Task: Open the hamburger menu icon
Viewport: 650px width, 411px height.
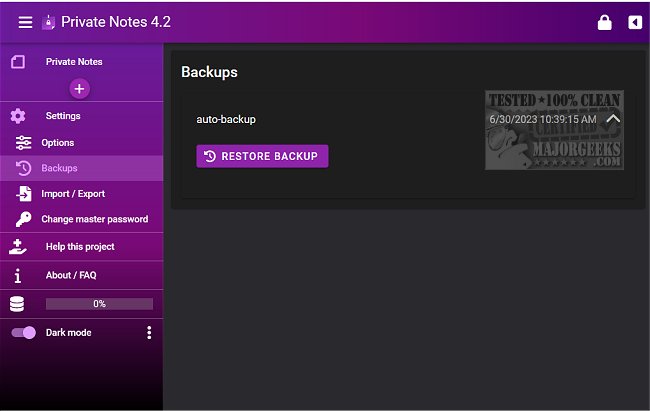Action: coord(25,22)
